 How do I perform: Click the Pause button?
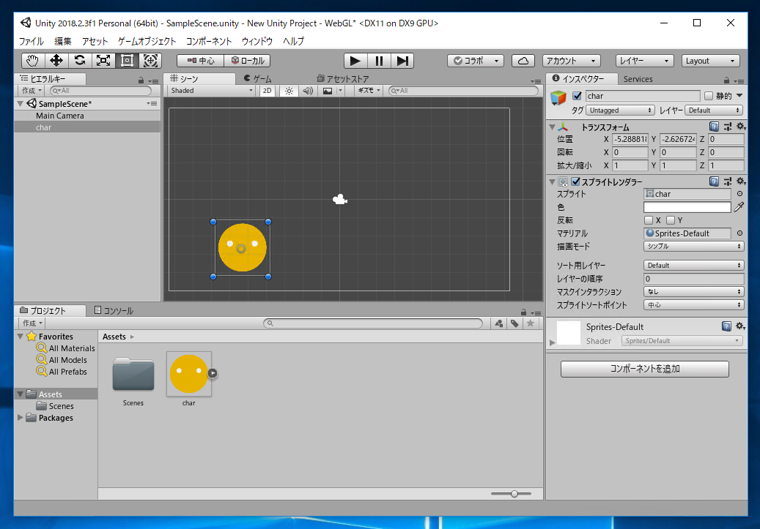379,61
